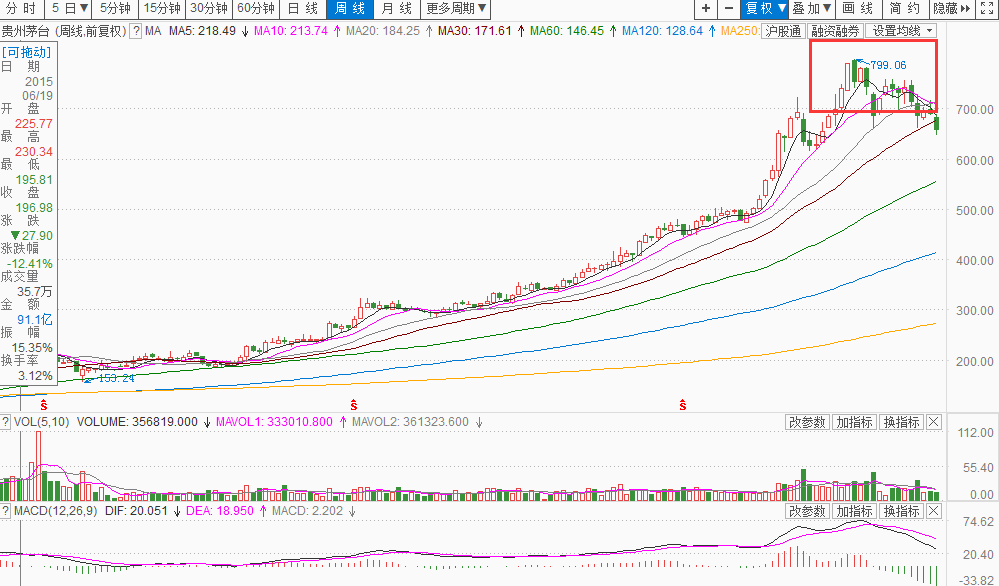Expand the 更多周期 more periods dropdown
The image size is (999, 586).
[456, 9]
